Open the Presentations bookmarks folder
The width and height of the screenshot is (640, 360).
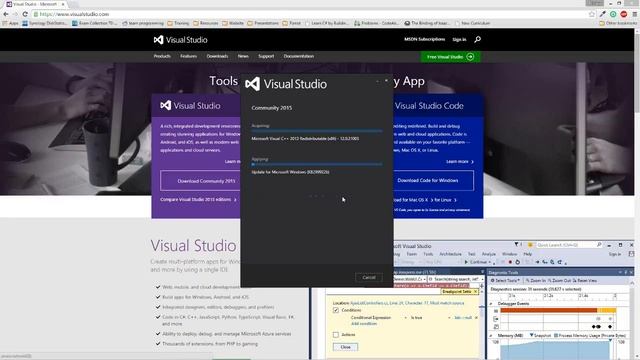pyautogui.click(x=263, y=23)
